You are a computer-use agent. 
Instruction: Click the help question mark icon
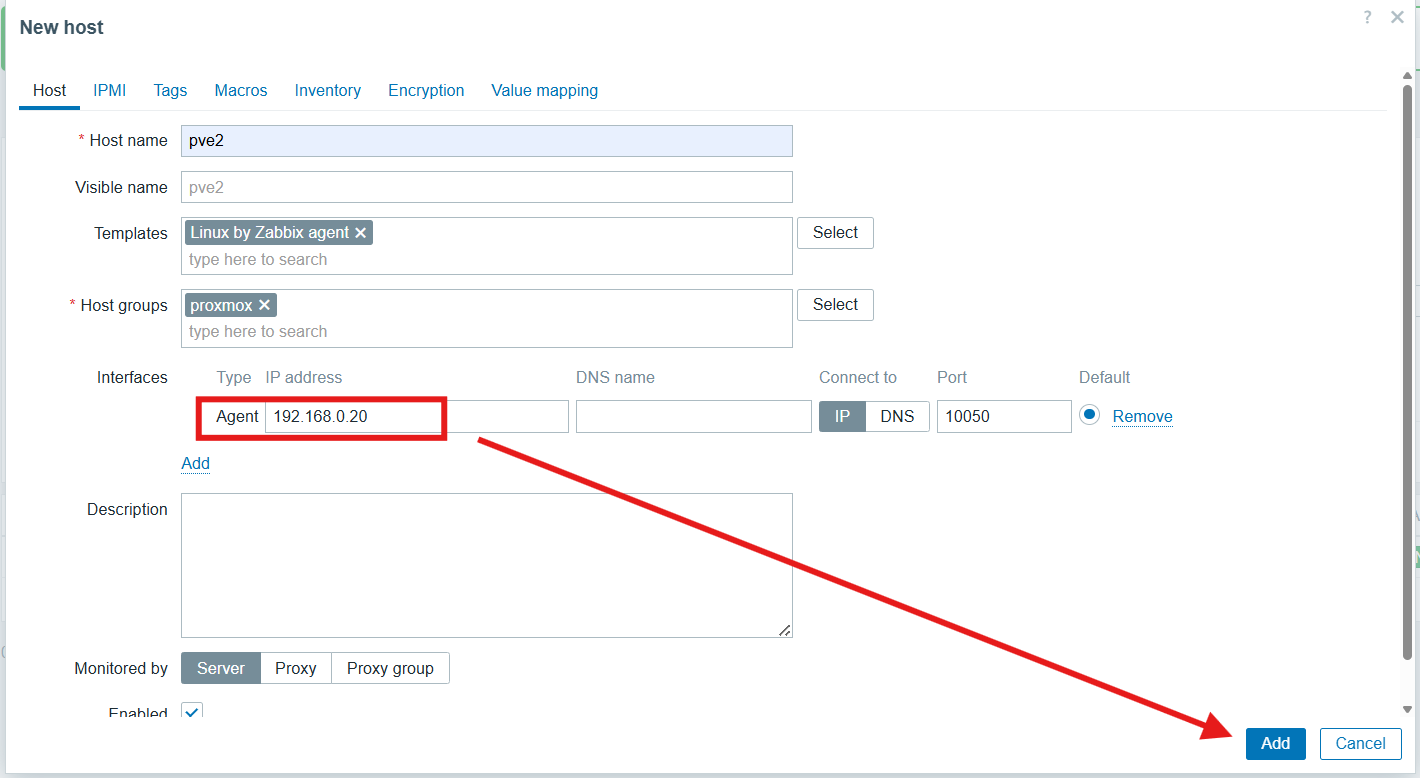1367,17
